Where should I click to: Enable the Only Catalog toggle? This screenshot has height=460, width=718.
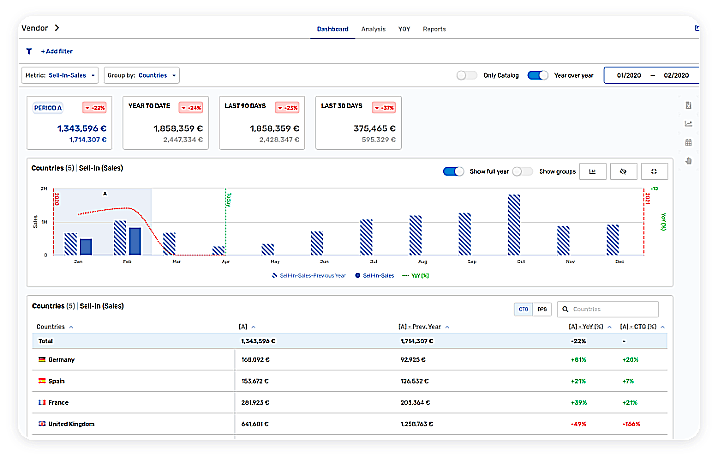[466, 75]
